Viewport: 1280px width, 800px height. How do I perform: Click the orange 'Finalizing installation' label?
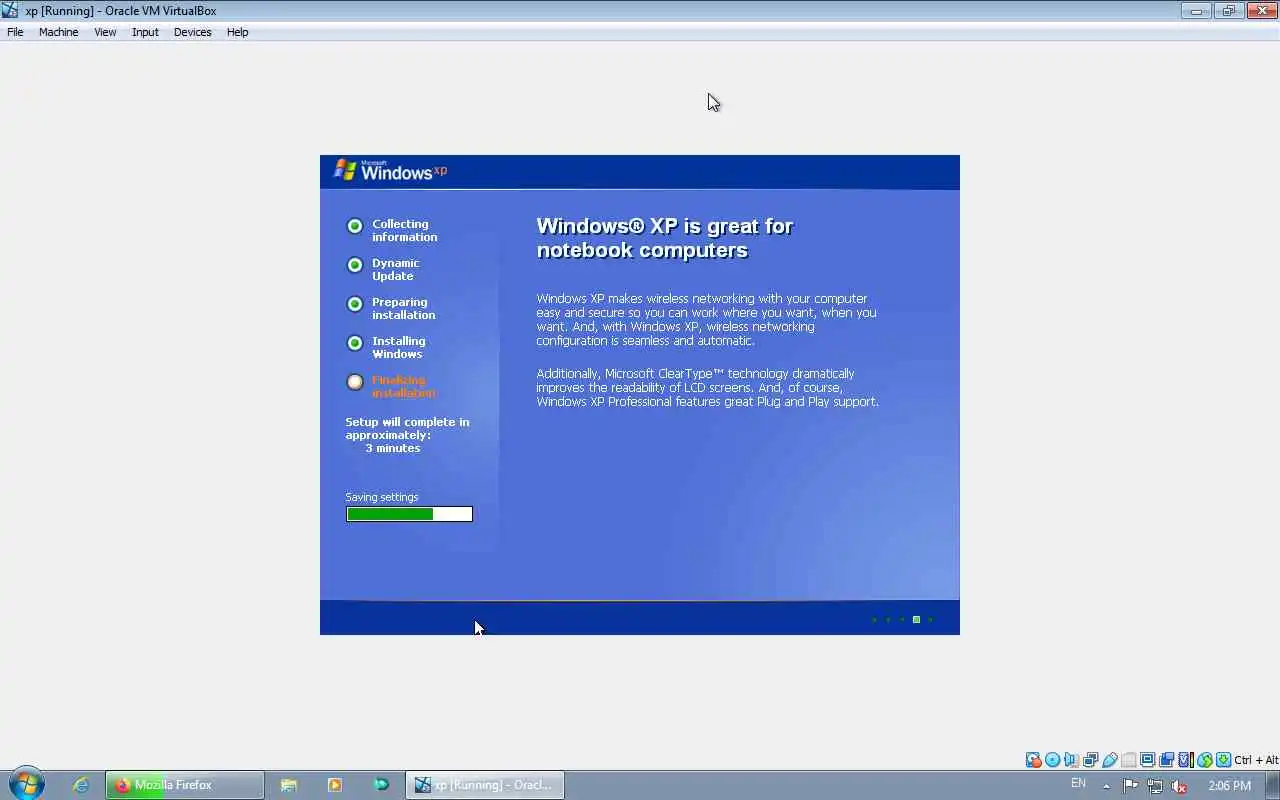pos(403,387)
